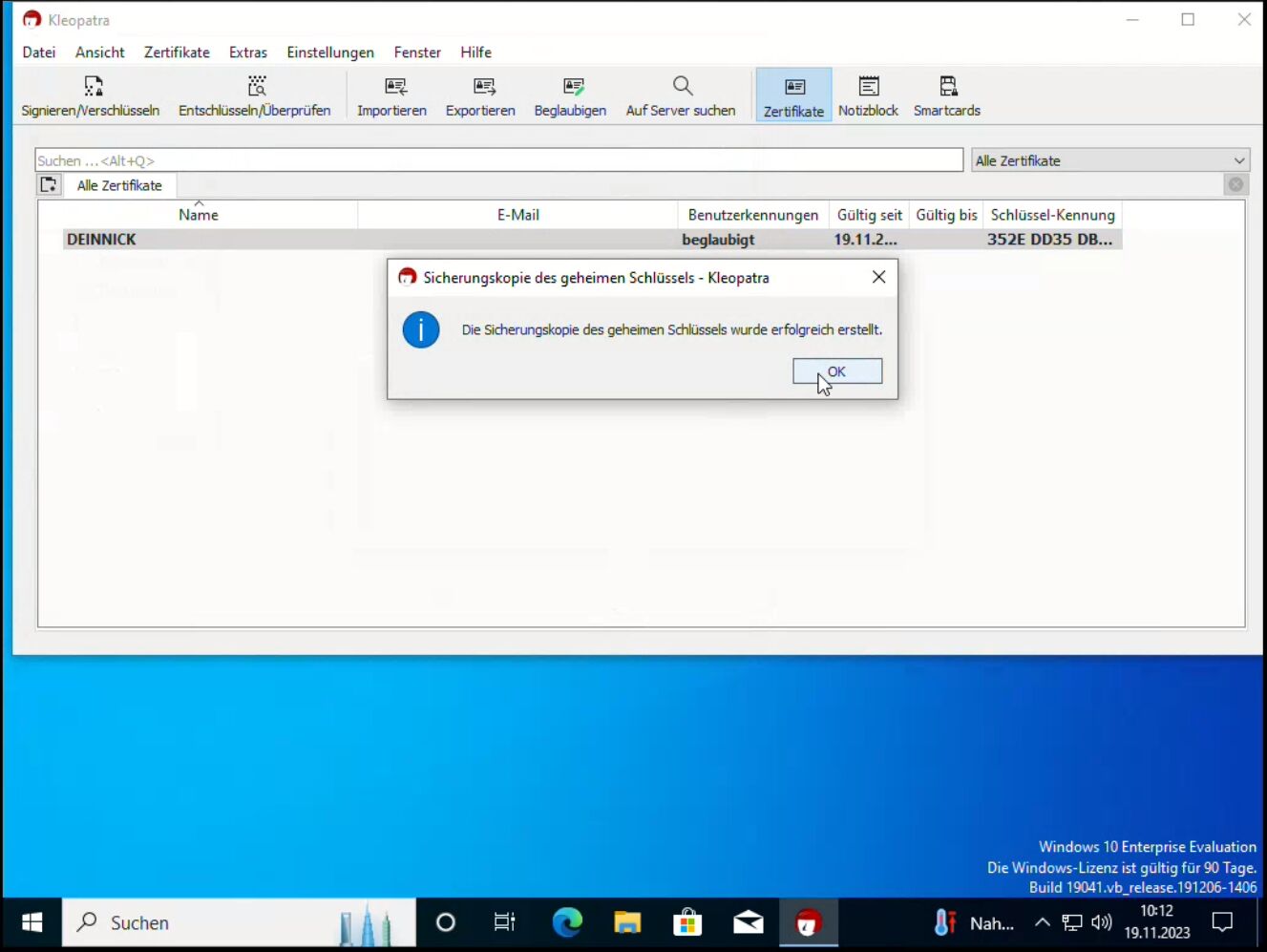
Task: Sort certificates by Name column header
Action: pyautogui.click(x=199, y=215)
